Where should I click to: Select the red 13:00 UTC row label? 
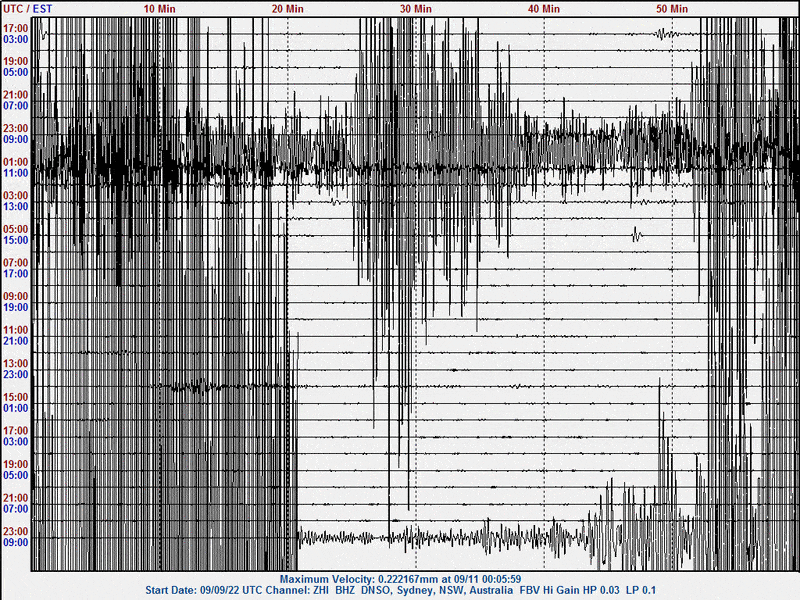pyautogui.click(x=15, y=364)
